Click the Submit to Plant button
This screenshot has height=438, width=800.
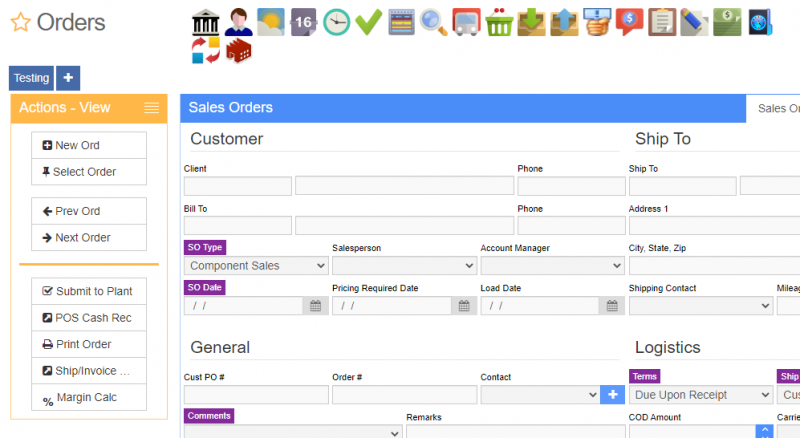89,291
